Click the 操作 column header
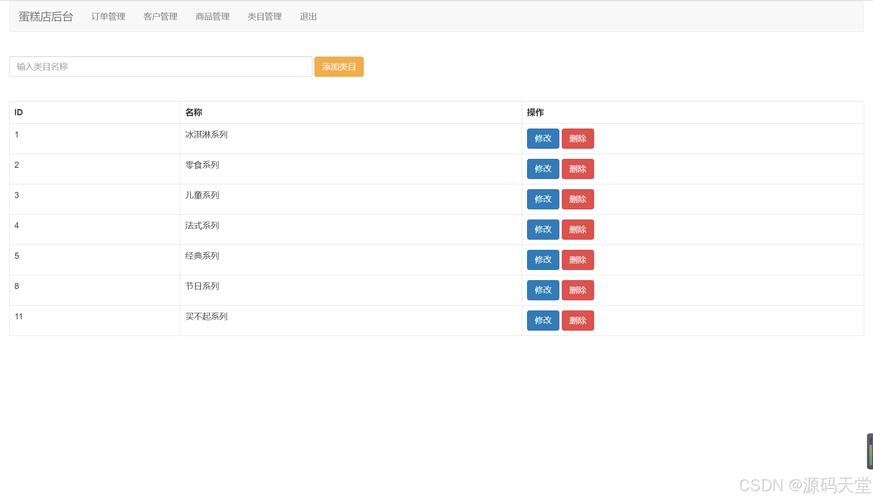 [693, 112]
